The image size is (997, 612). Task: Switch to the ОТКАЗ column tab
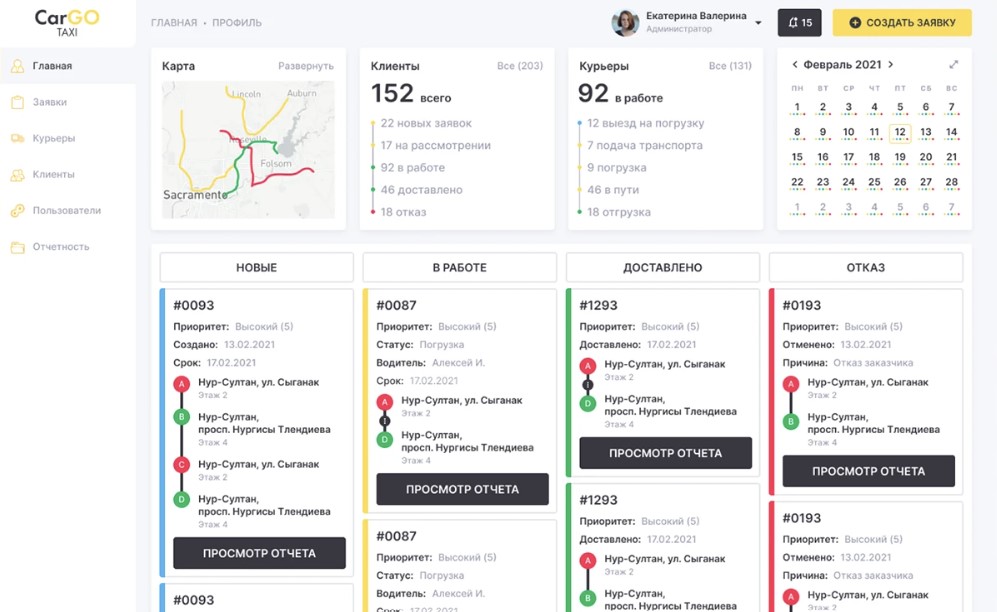(x=866, y=268)
